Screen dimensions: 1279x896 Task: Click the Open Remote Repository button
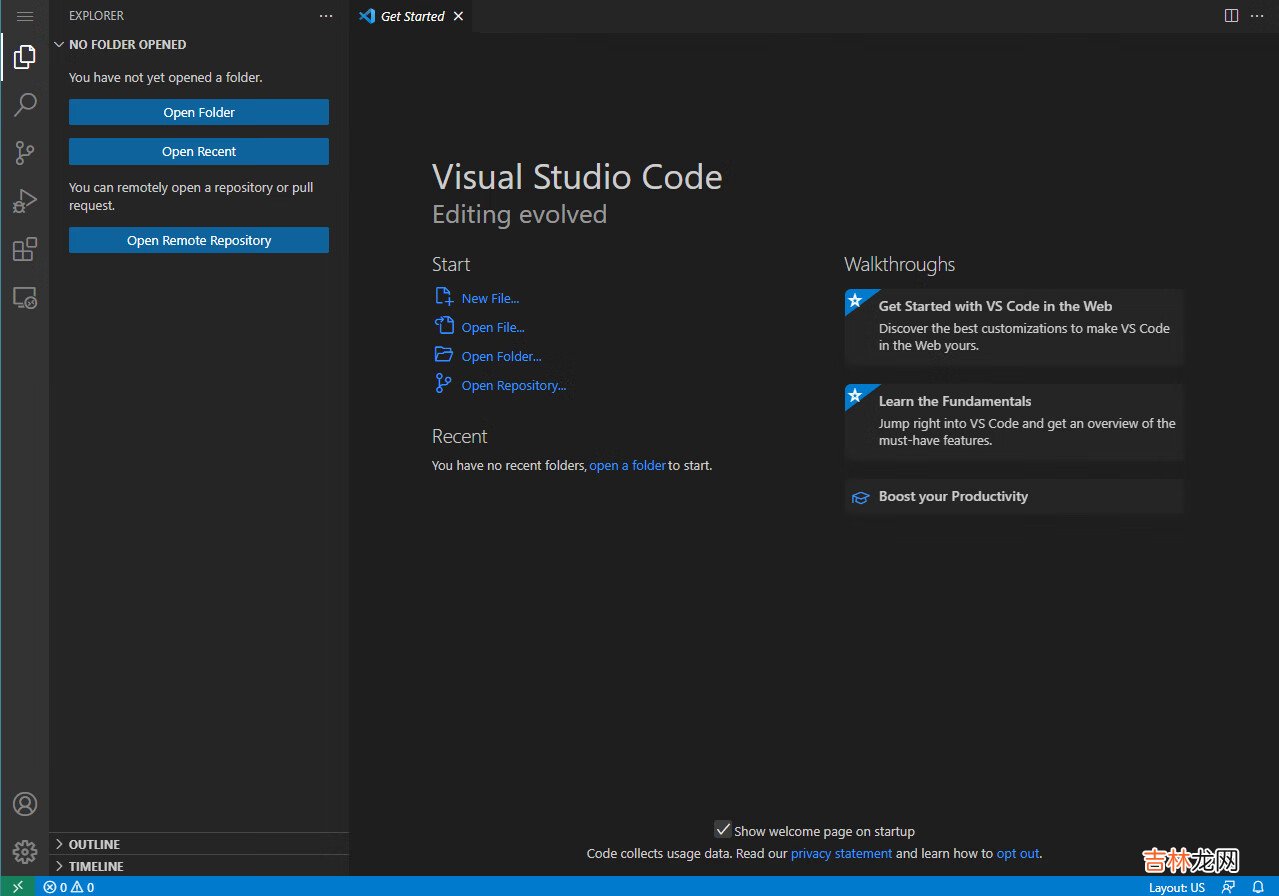point(199,240)
